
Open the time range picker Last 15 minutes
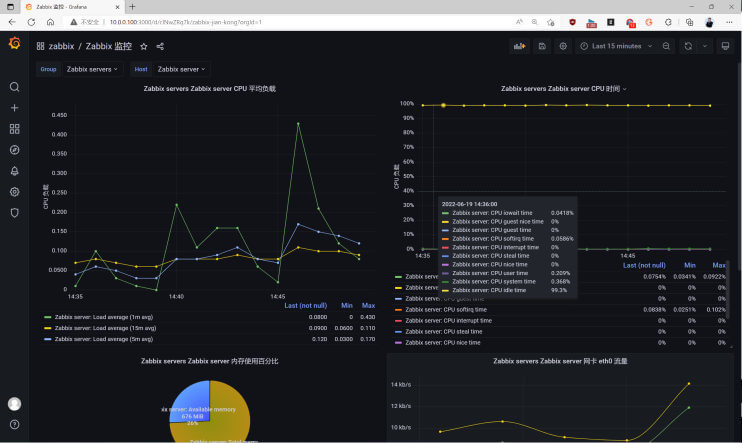tap(617, 46)
